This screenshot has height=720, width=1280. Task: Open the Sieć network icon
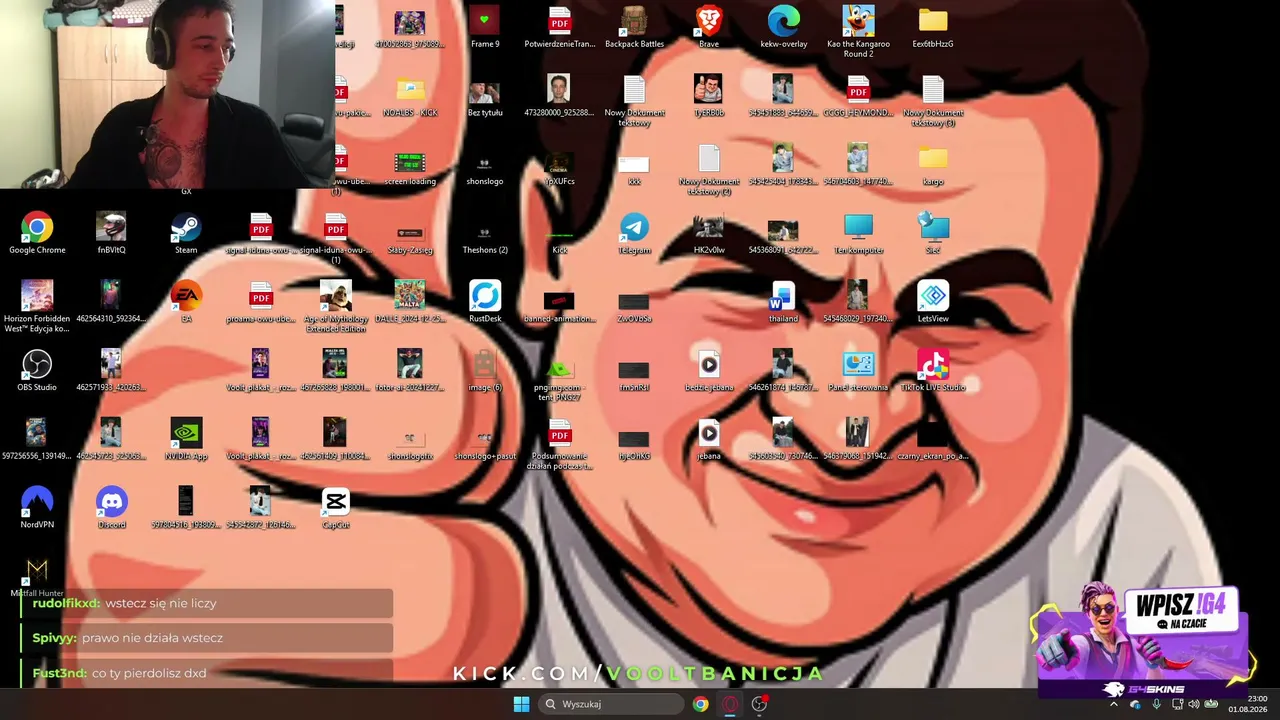(933, 234)
